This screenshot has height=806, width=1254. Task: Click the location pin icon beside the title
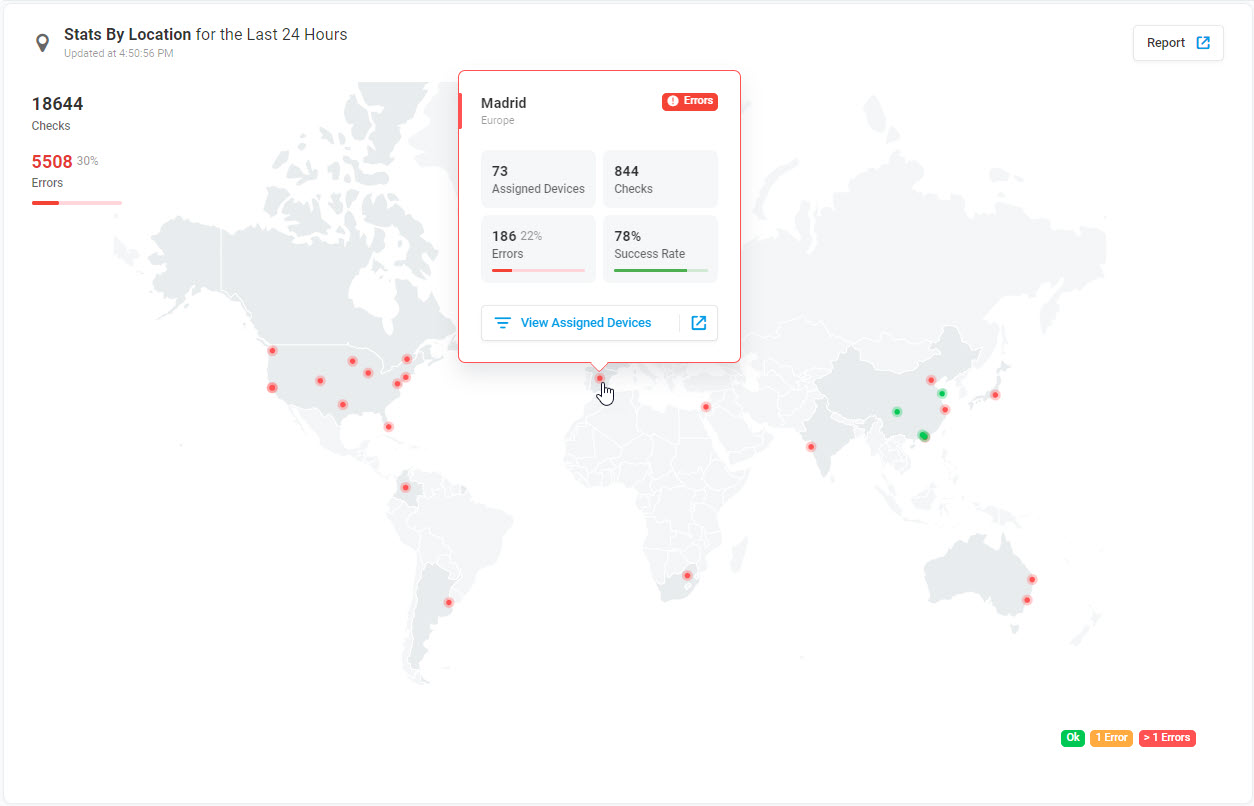[x=42, y=43]
